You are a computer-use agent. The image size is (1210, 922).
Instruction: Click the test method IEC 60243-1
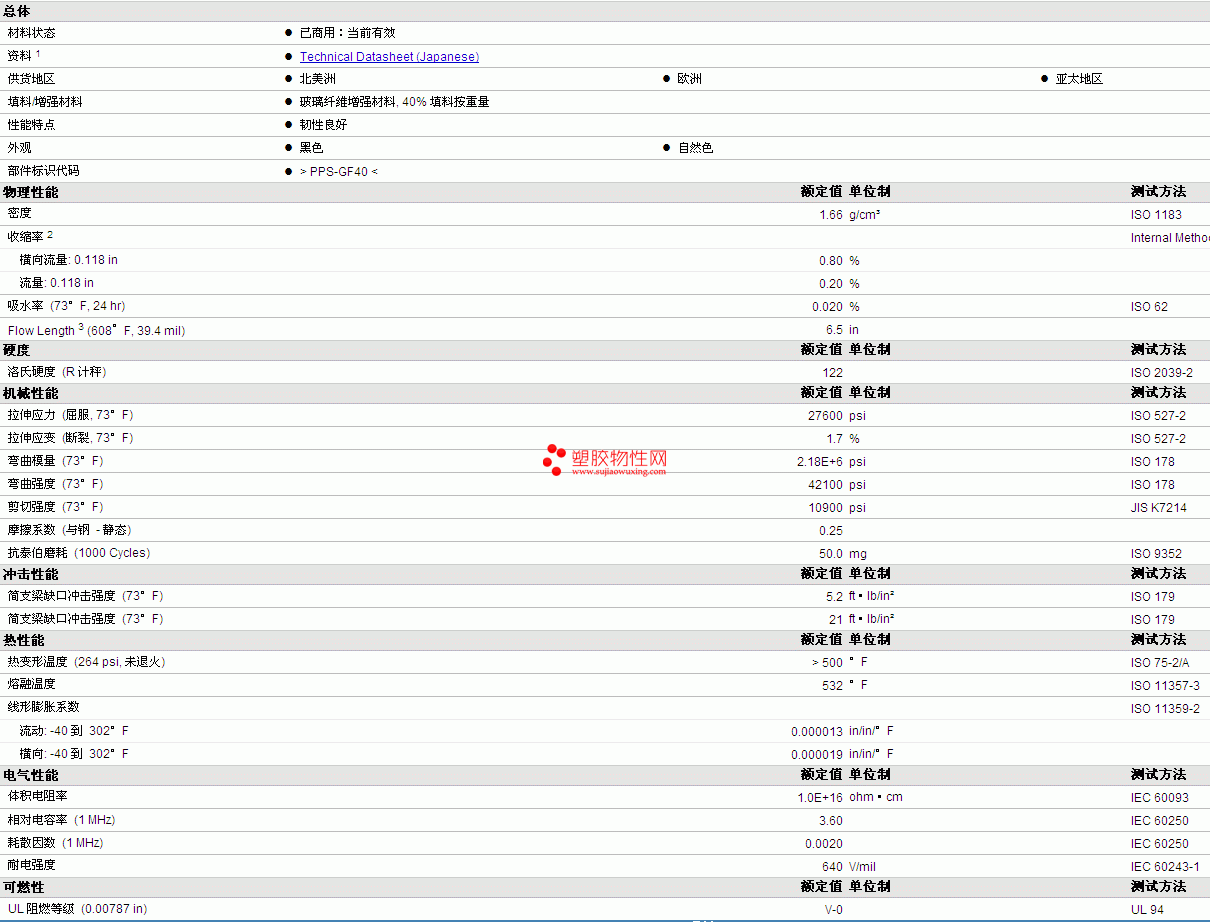coord(1165,867)
